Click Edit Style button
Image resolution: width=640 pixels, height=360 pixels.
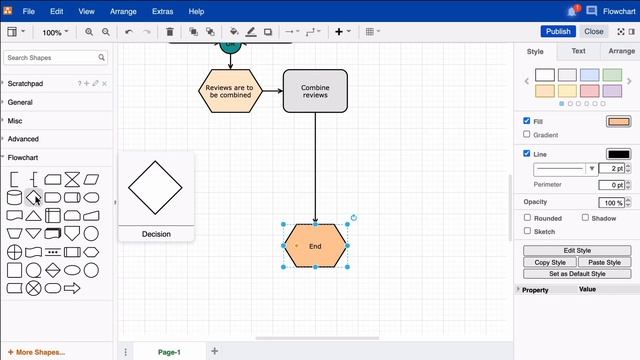(577, 250)
